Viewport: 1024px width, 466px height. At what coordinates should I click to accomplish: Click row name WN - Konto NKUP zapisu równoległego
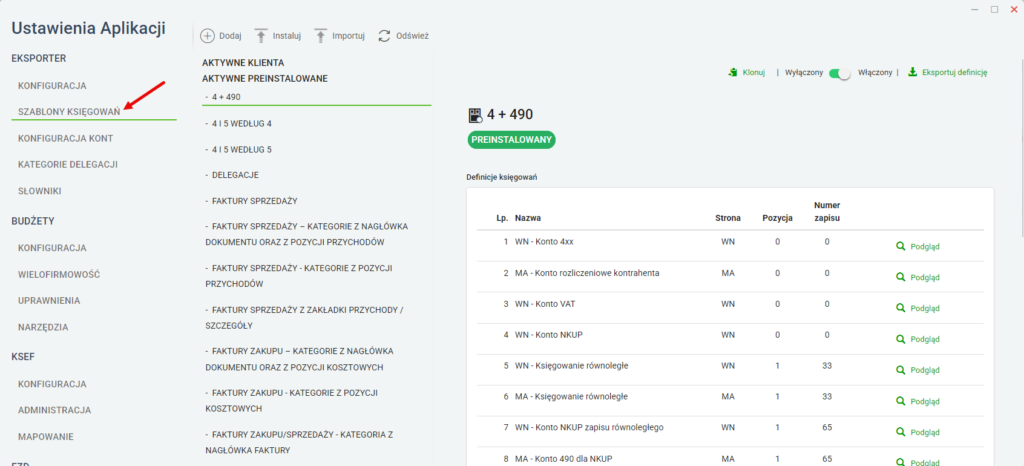click(590, 427)
